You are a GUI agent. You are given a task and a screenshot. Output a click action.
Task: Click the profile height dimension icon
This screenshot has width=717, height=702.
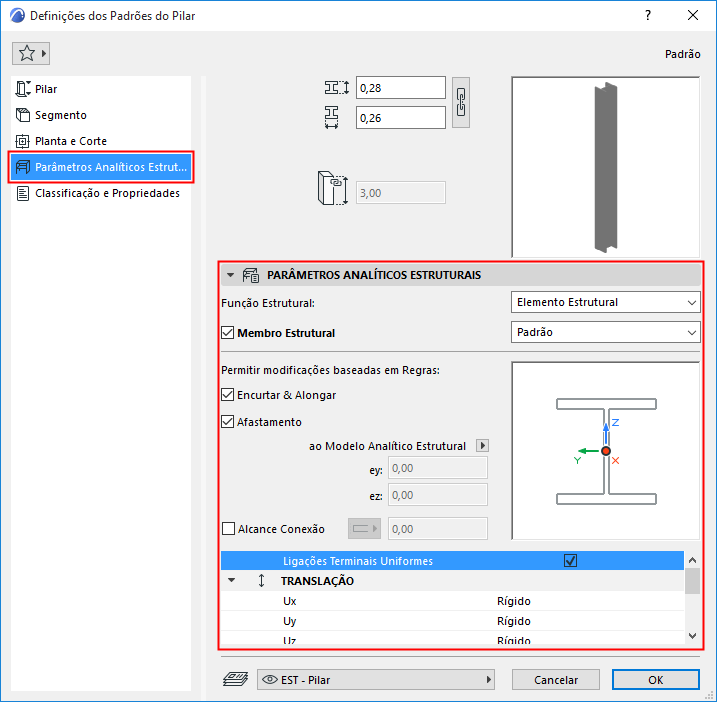point(337,88)
